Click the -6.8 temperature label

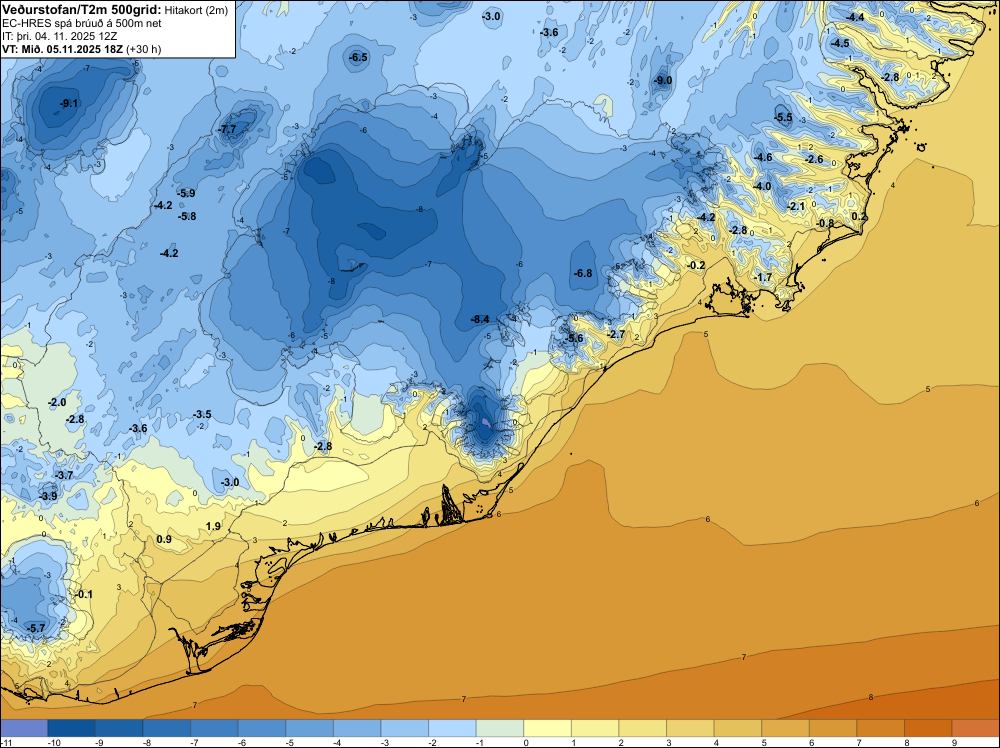coord(583,274)
